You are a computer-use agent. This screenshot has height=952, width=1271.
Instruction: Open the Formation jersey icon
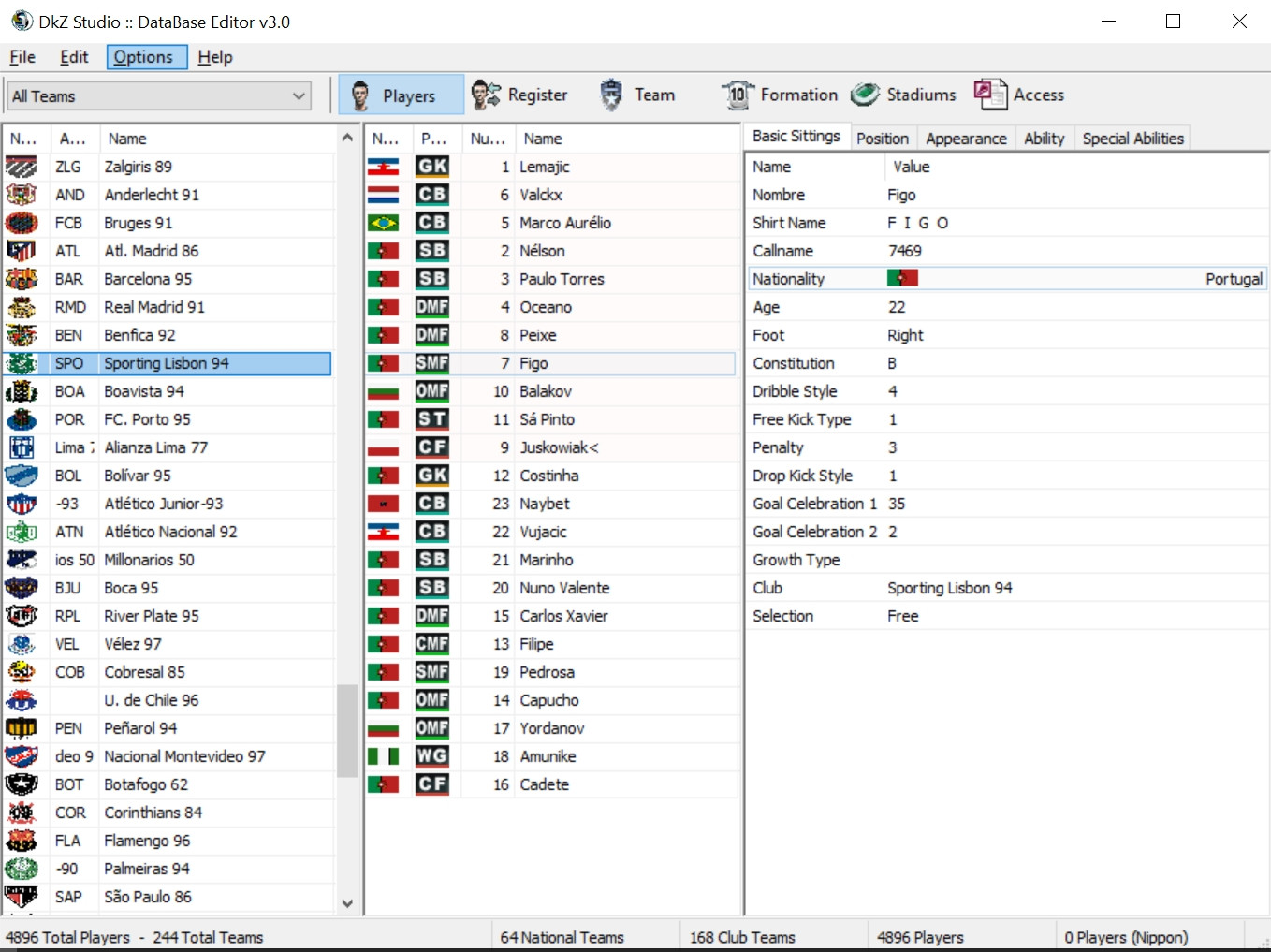(x=738, y=95)
